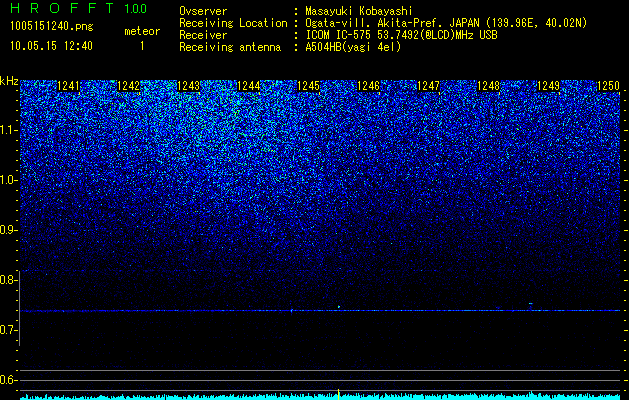Click the Receiving Location label

pyautogui.click(x=233, y=23)
